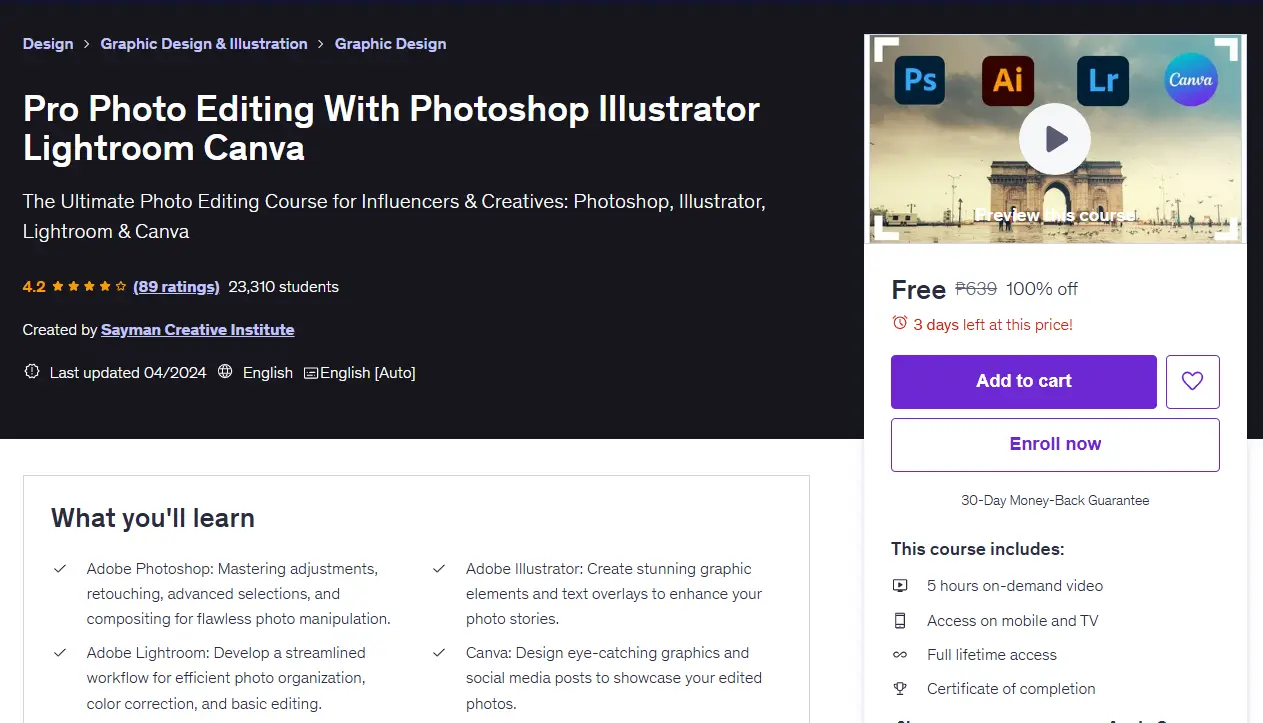1263x723 pixels.
Task: Click checkmark beside Adobe Illustrator item
Action: click(439, 568)
